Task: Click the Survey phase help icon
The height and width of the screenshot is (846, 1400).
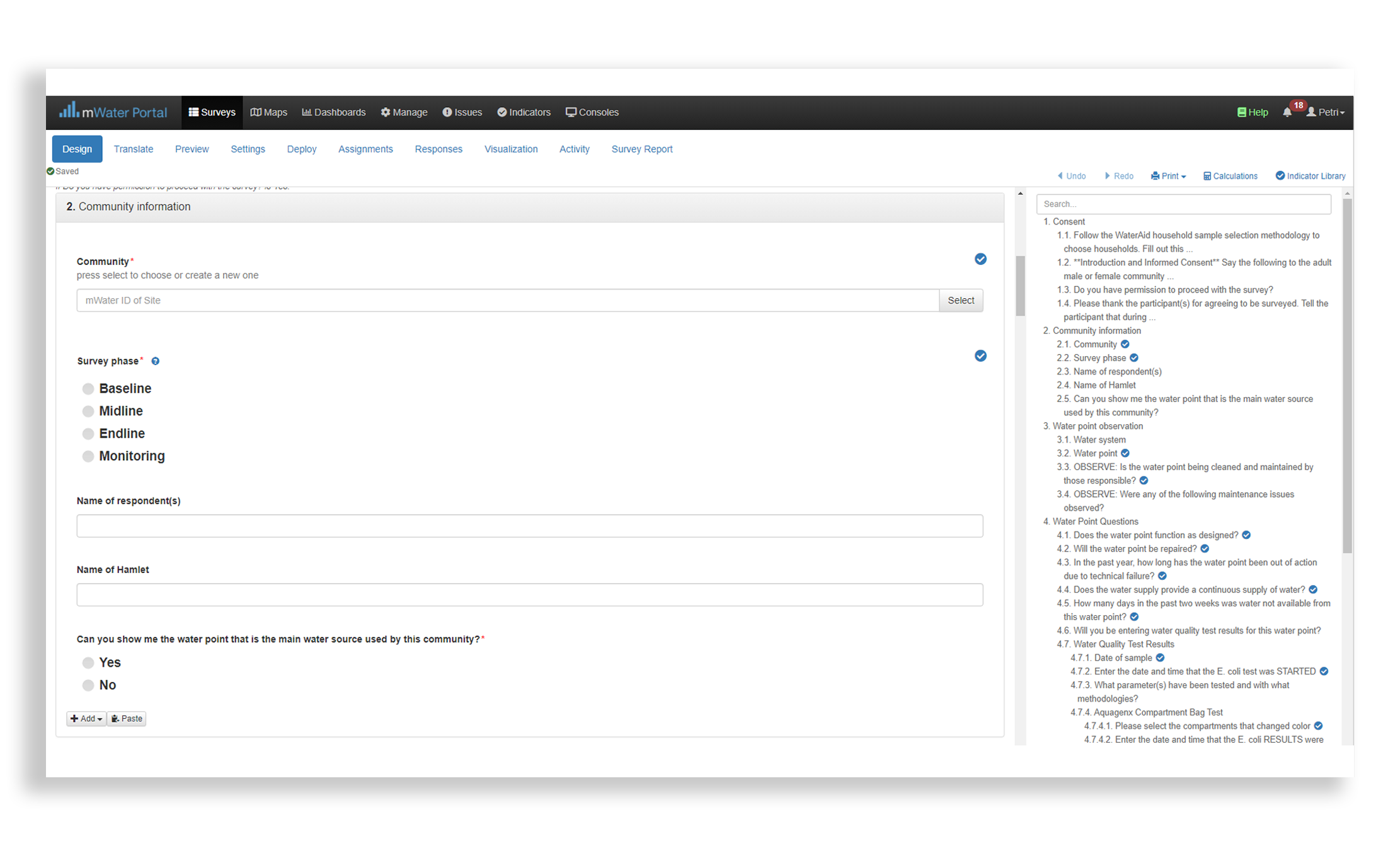Action: coord(156,361)
